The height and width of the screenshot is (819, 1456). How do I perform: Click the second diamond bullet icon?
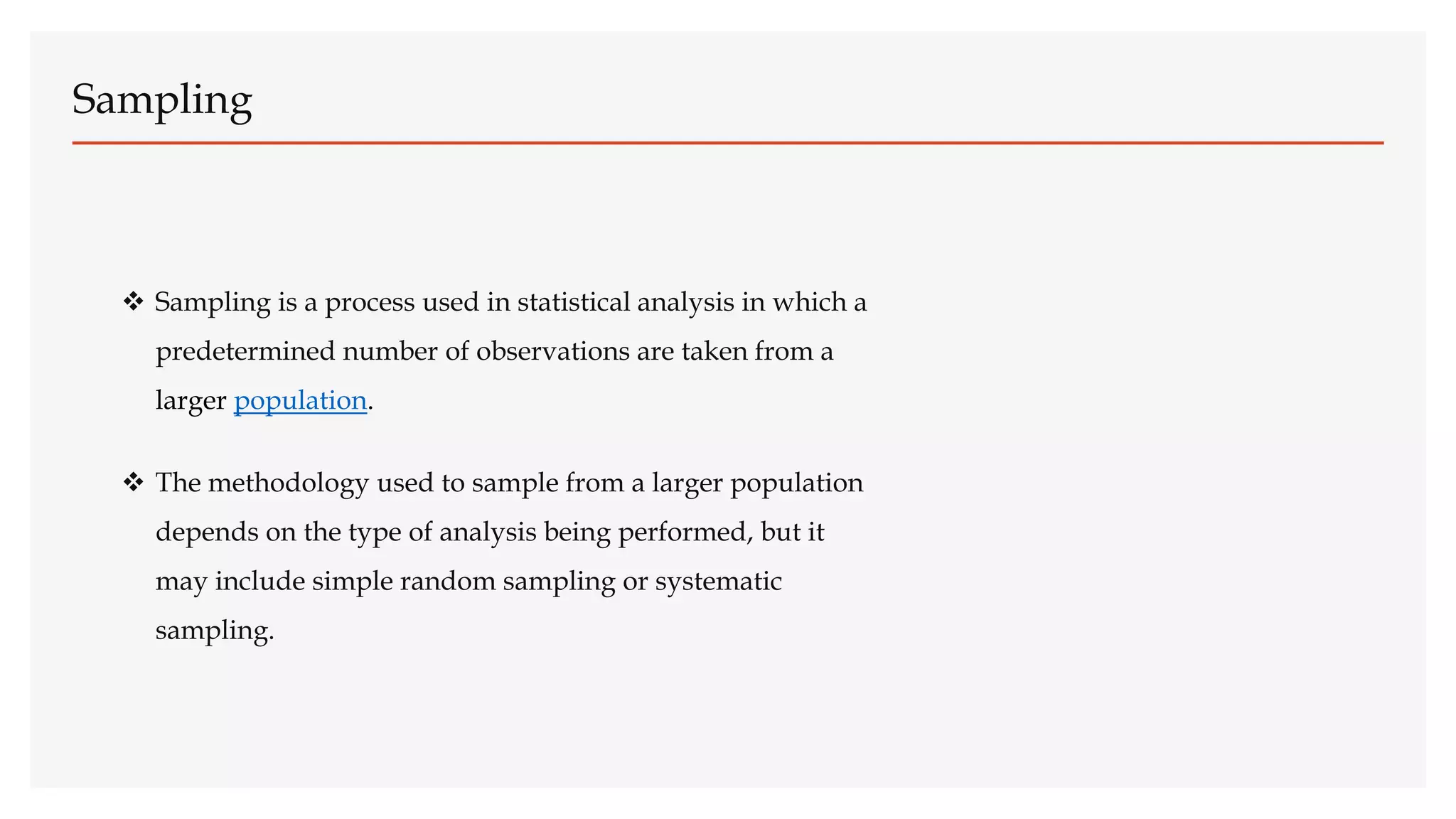133,483
